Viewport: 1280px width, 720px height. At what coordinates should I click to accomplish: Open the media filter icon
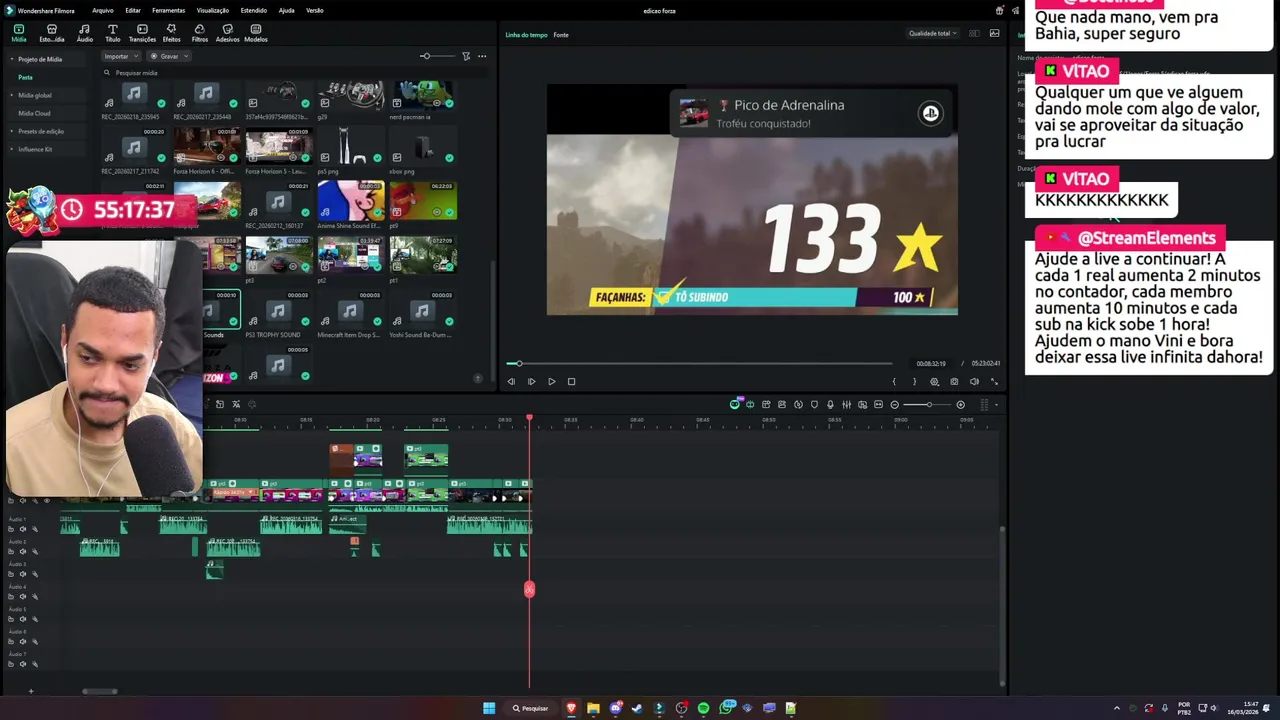[466, 56]
